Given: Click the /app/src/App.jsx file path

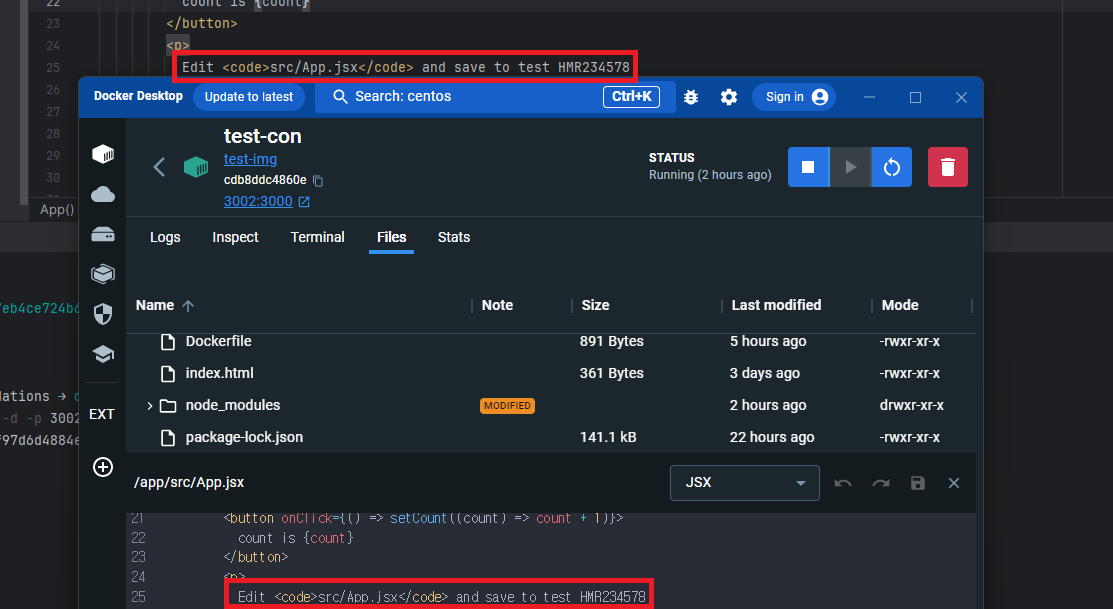Looking at the screenshot, I should [x=189, y=483].
